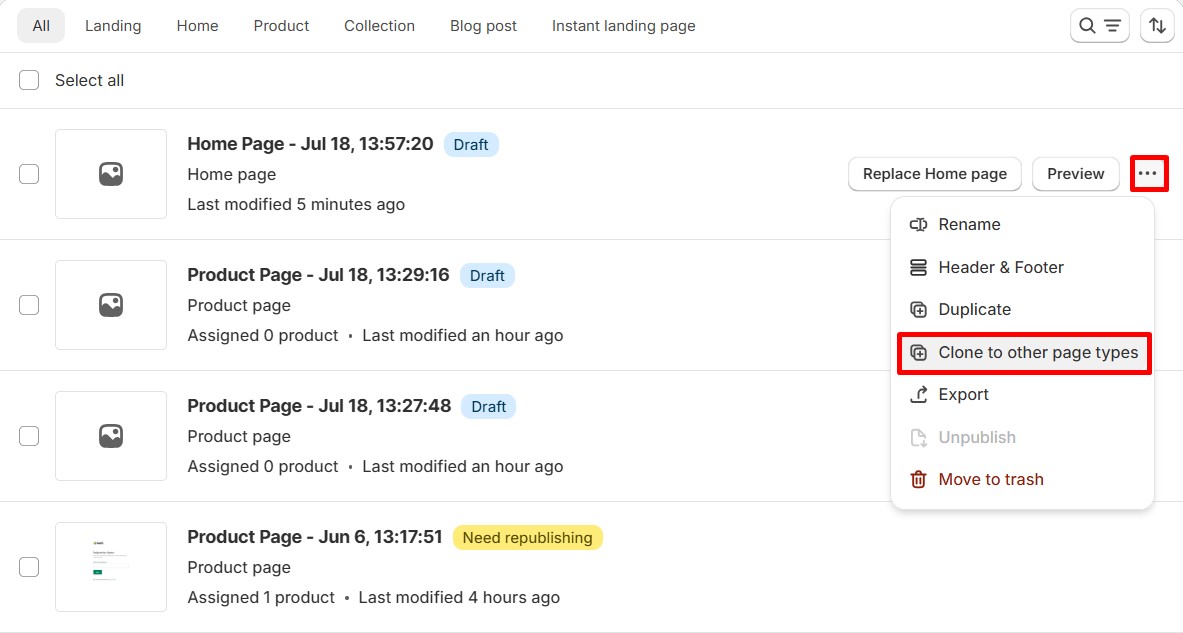The height and width of the screenshot is (633, 1183).
Task: Click the Rename icon in menu
Action: [x=918, y=225]
